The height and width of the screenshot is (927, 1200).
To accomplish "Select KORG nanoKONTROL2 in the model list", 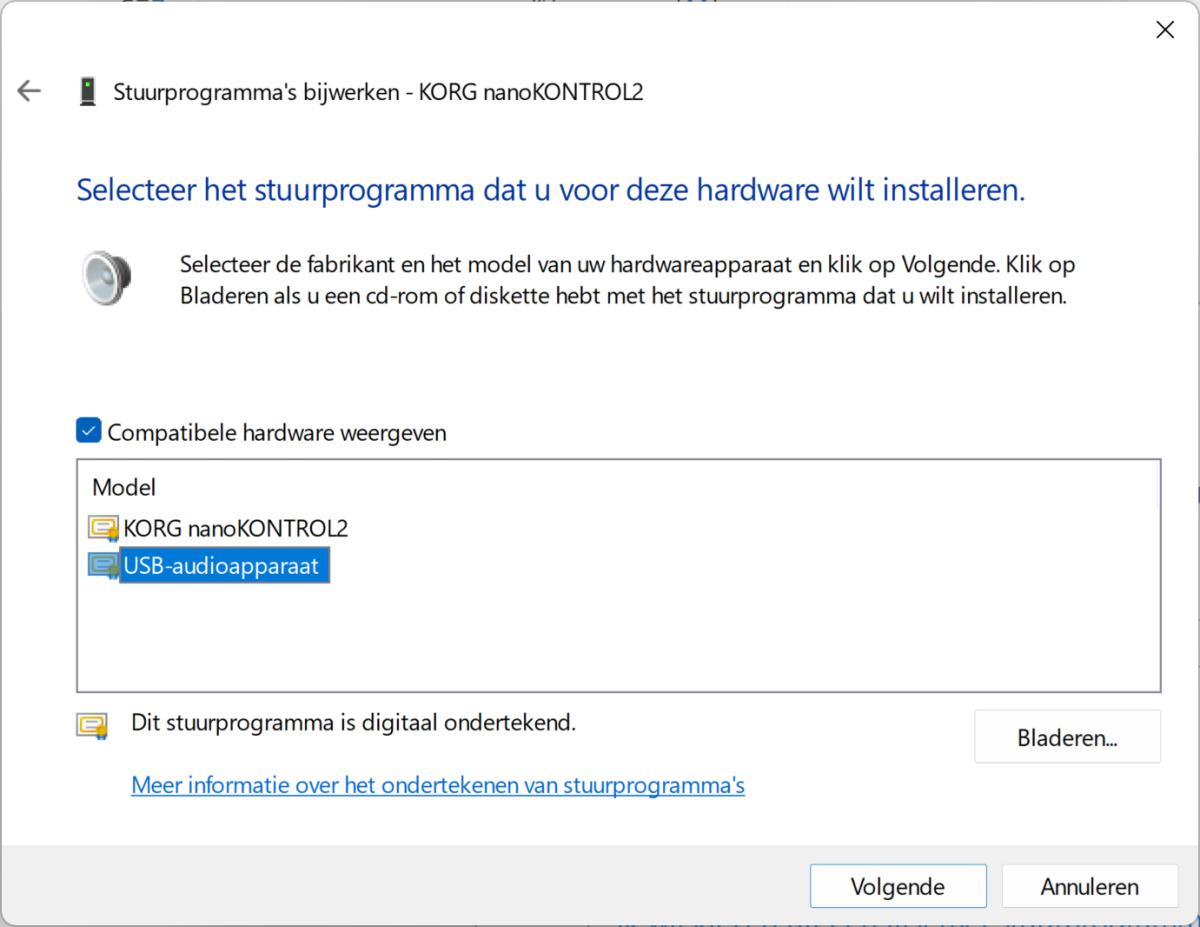I will coord(235,528).
